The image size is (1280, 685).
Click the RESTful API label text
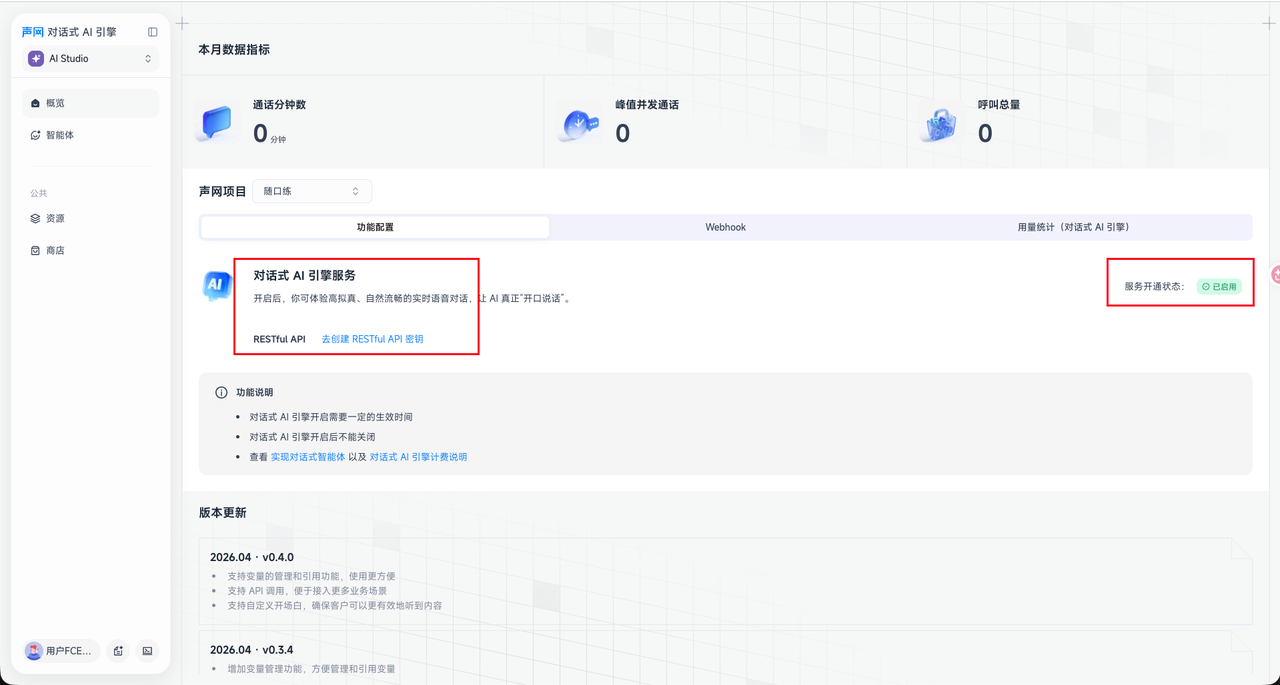click(279, 339)
